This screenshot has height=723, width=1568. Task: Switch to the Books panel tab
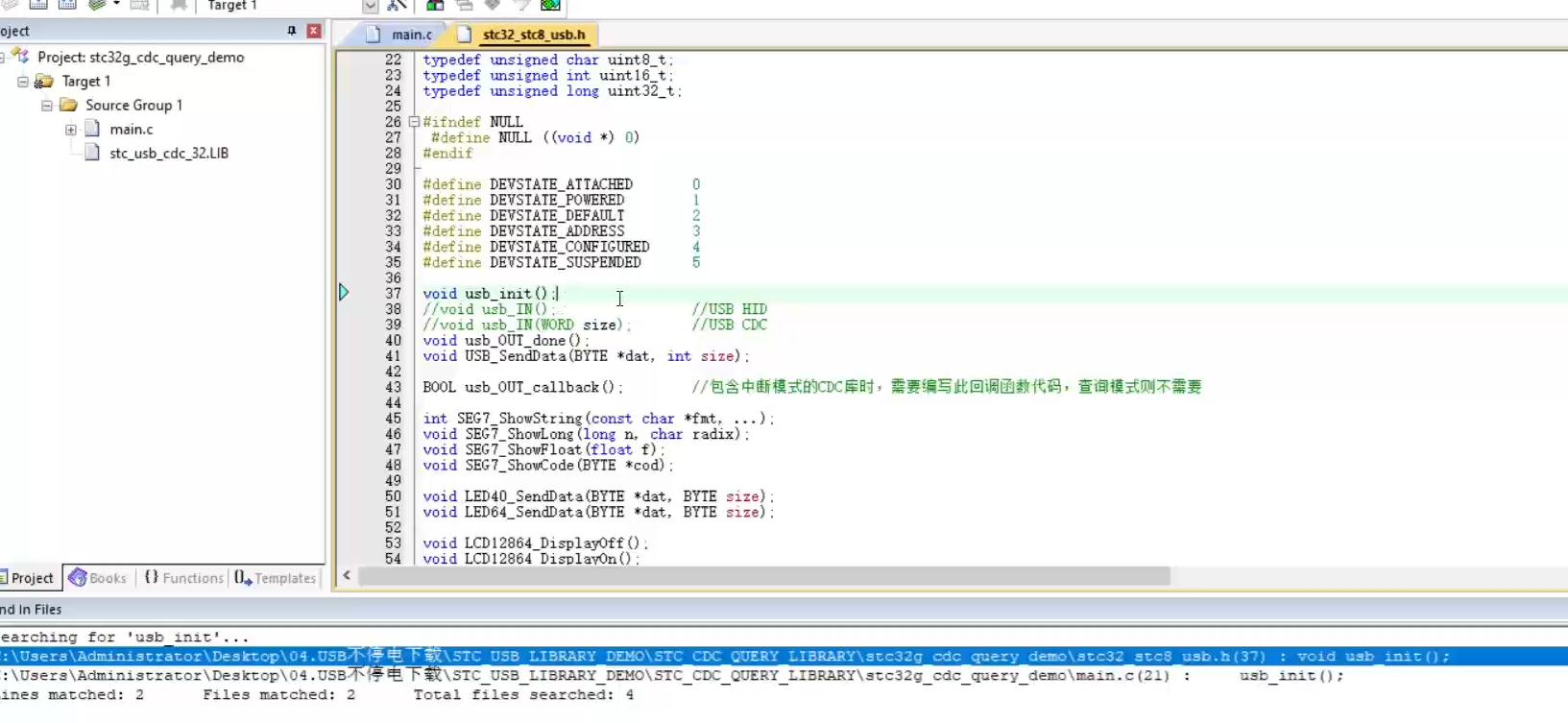(98, 578)
